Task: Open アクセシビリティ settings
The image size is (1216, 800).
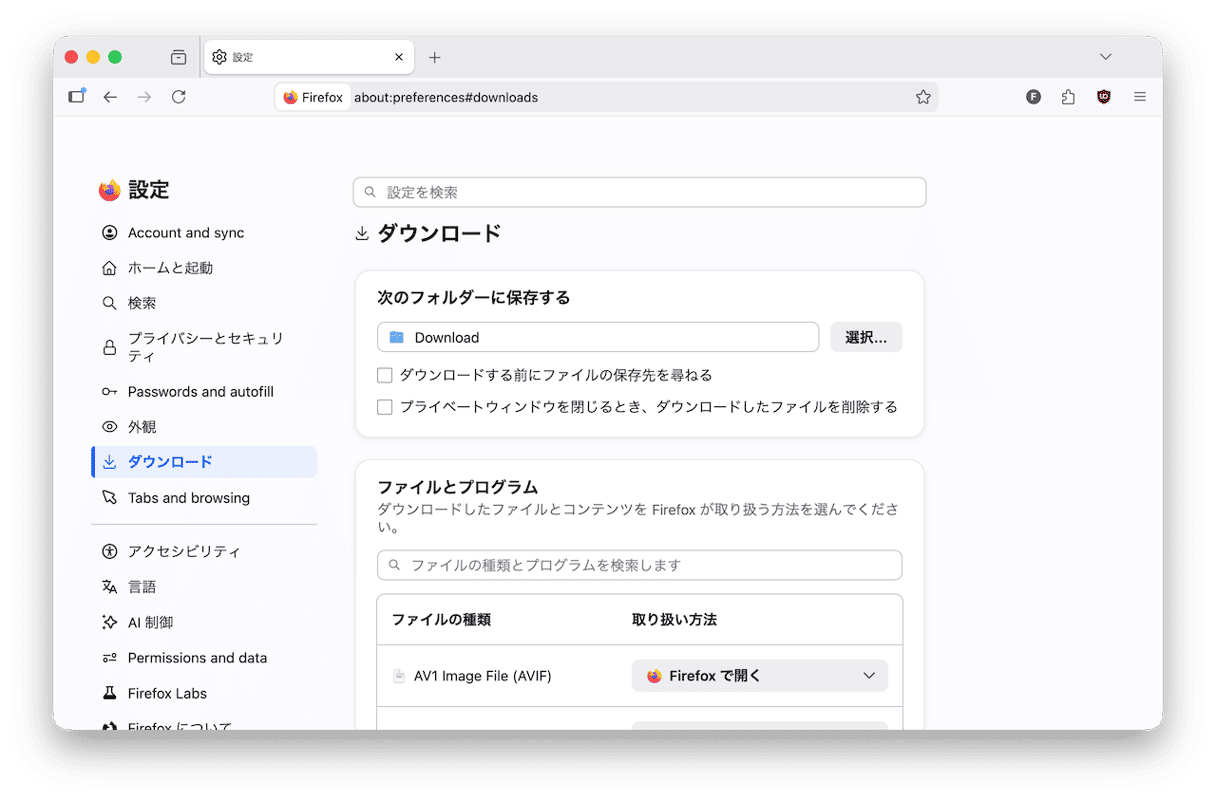Action: click(204, 551)
